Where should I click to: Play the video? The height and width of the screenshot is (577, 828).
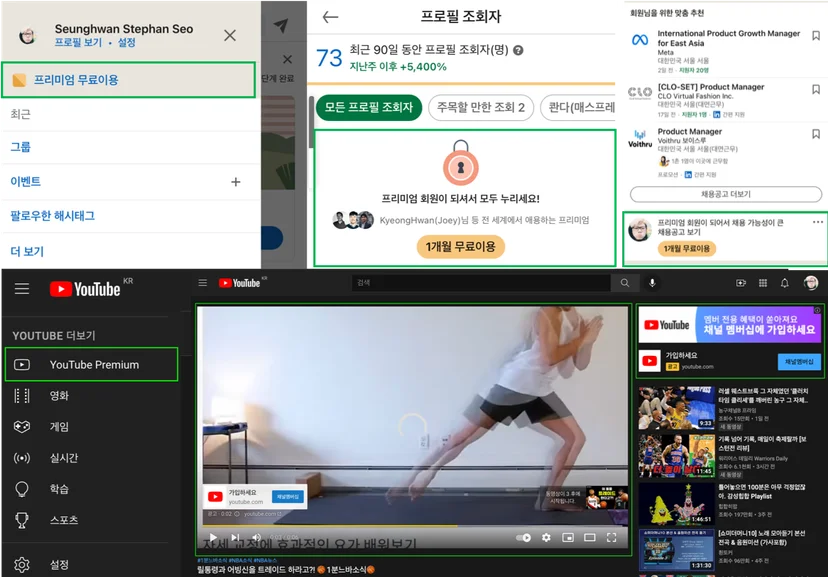point(213,537)
